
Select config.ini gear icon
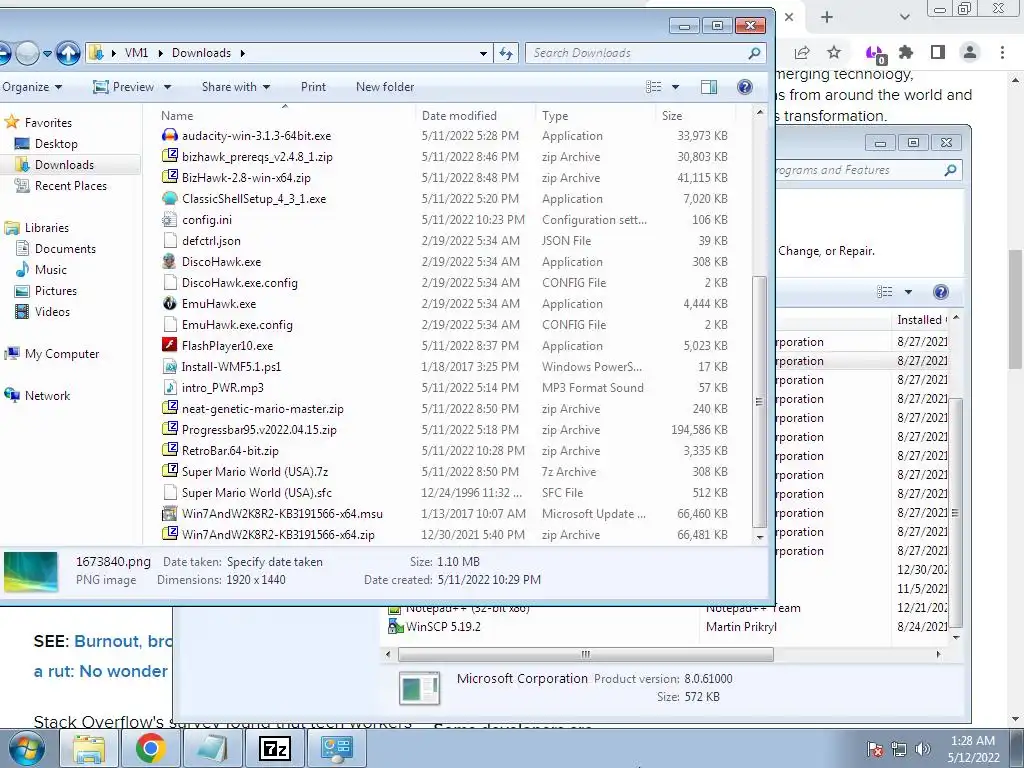(x=170, y=219)
